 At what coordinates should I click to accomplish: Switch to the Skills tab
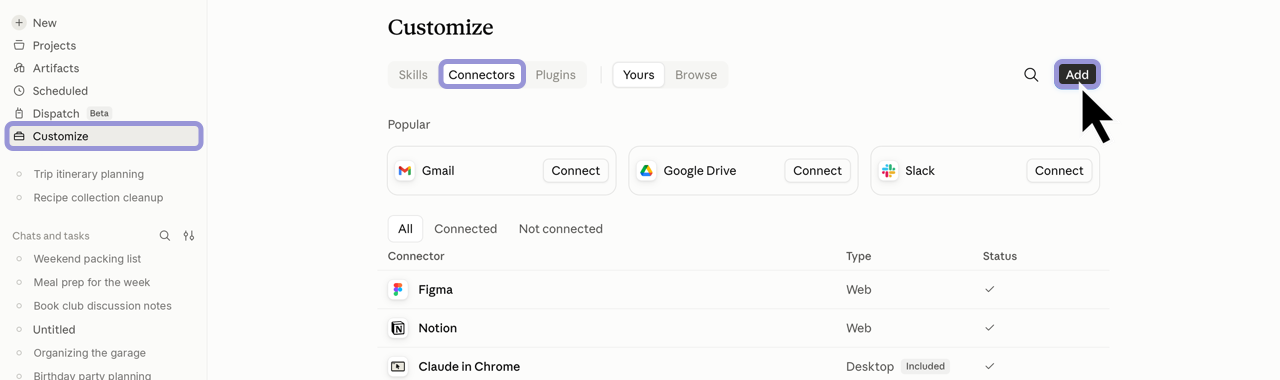[413, 75]
